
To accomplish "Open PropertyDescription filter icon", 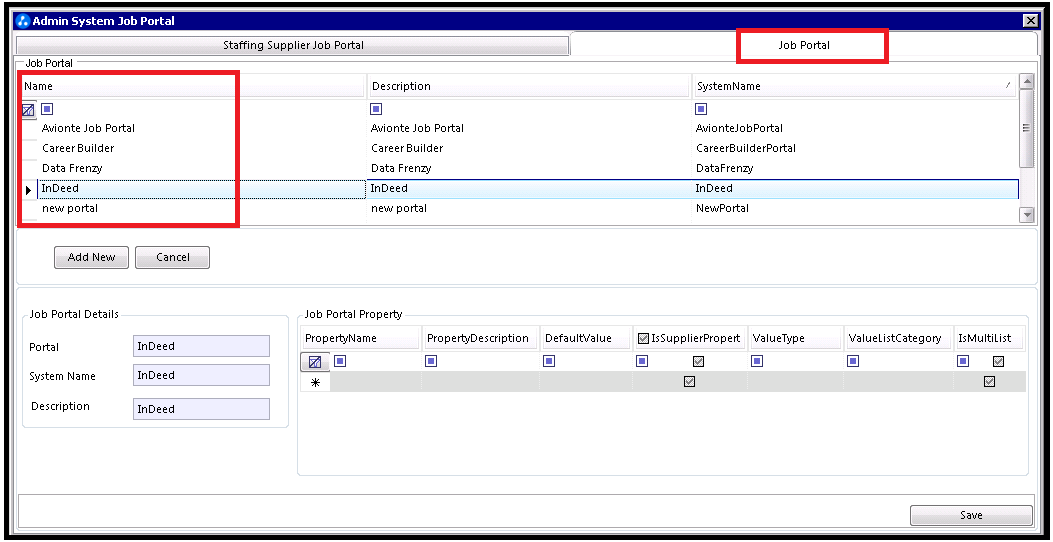I will [431, 361].
